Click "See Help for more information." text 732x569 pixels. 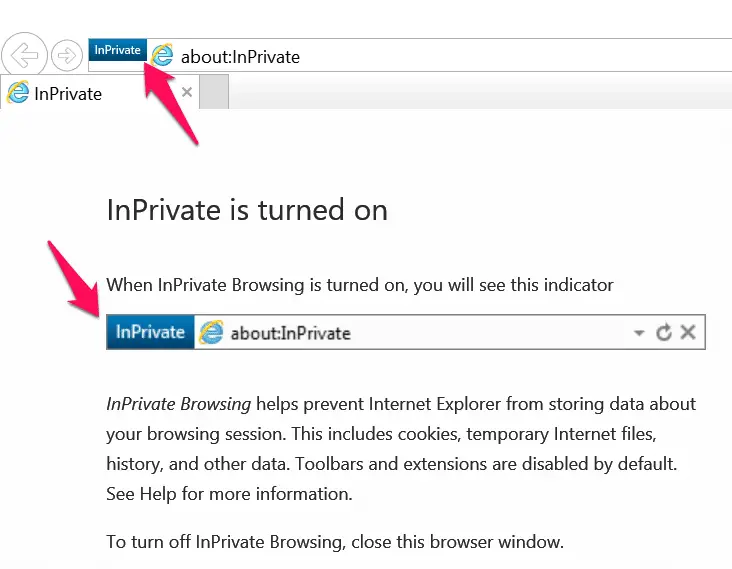point(229,493)
